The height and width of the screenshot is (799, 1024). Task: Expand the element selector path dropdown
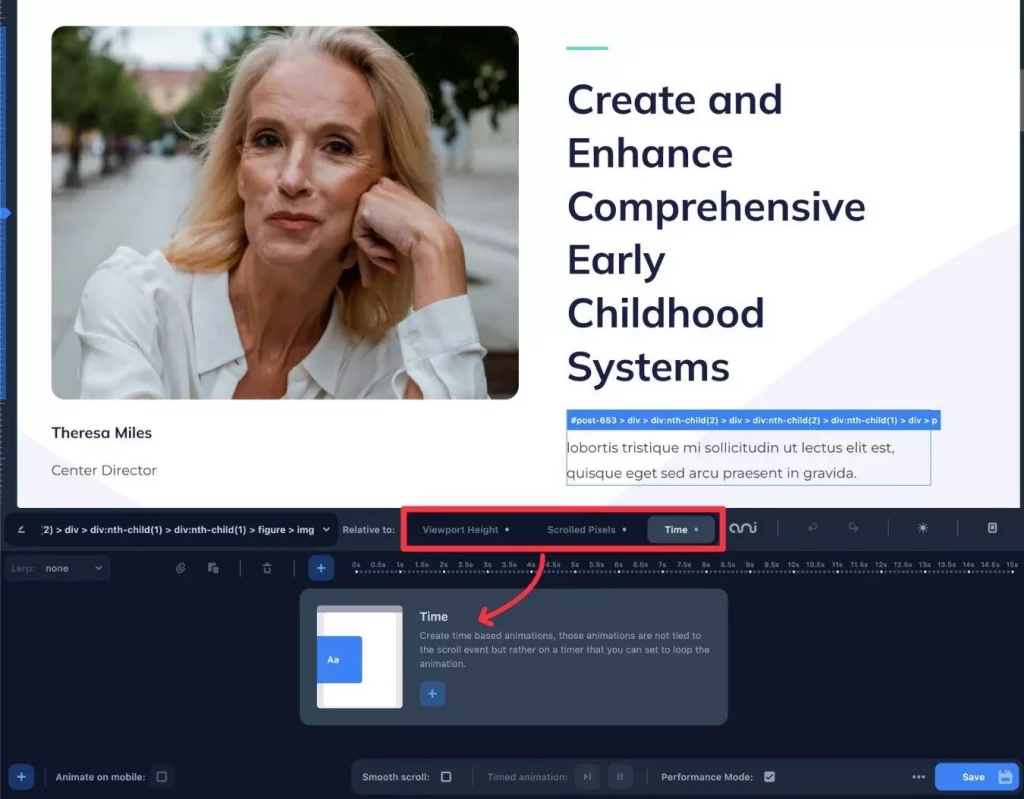(x=326, y=529)
